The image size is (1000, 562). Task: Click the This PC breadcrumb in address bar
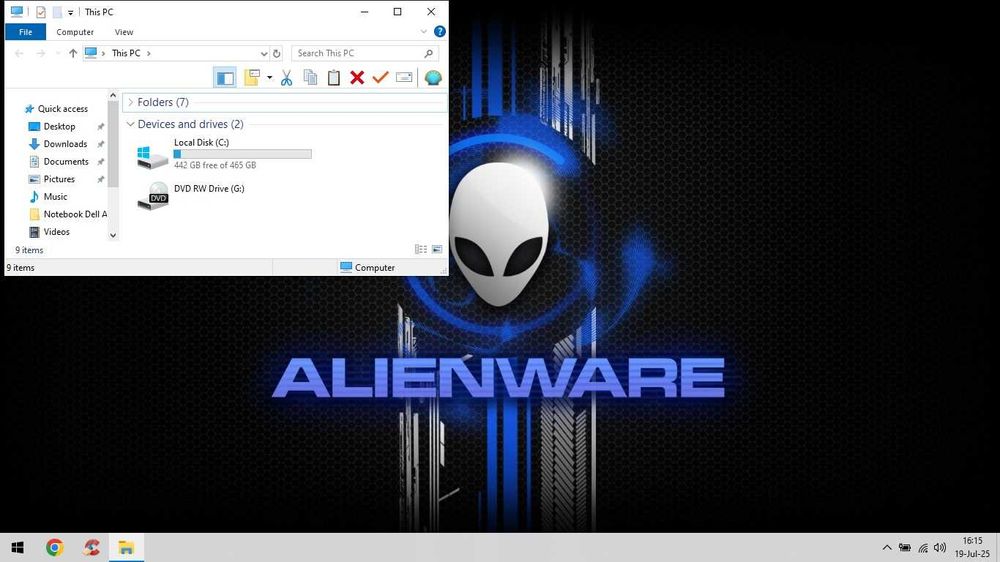click(x=126, y=53)
